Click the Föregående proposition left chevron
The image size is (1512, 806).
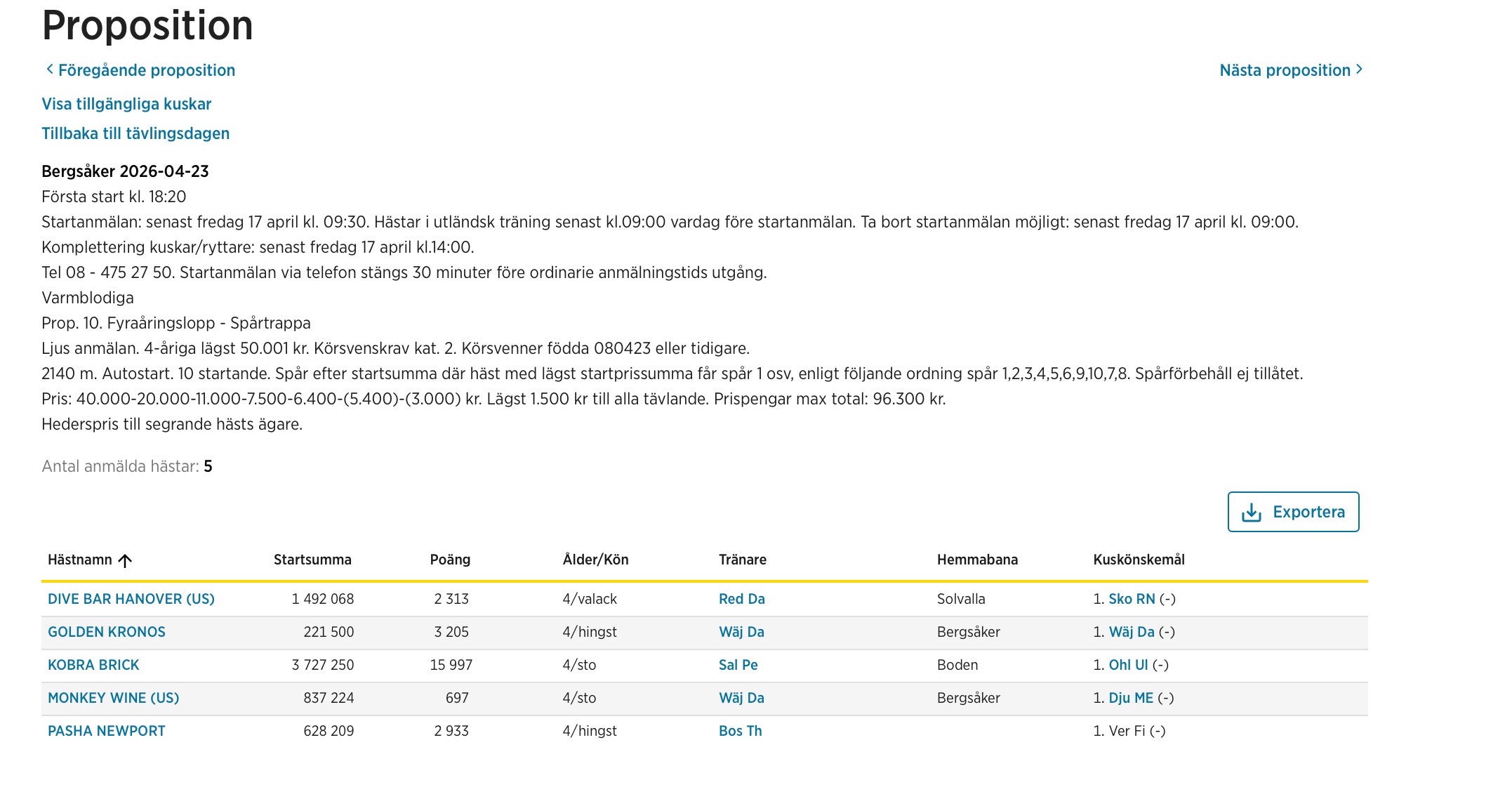tap(49, 69)
